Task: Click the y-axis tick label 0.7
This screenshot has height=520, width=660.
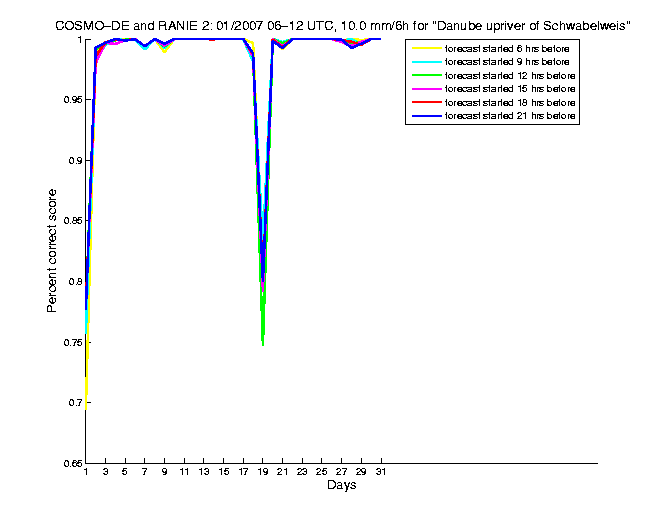Action: (x=75, y=403)
